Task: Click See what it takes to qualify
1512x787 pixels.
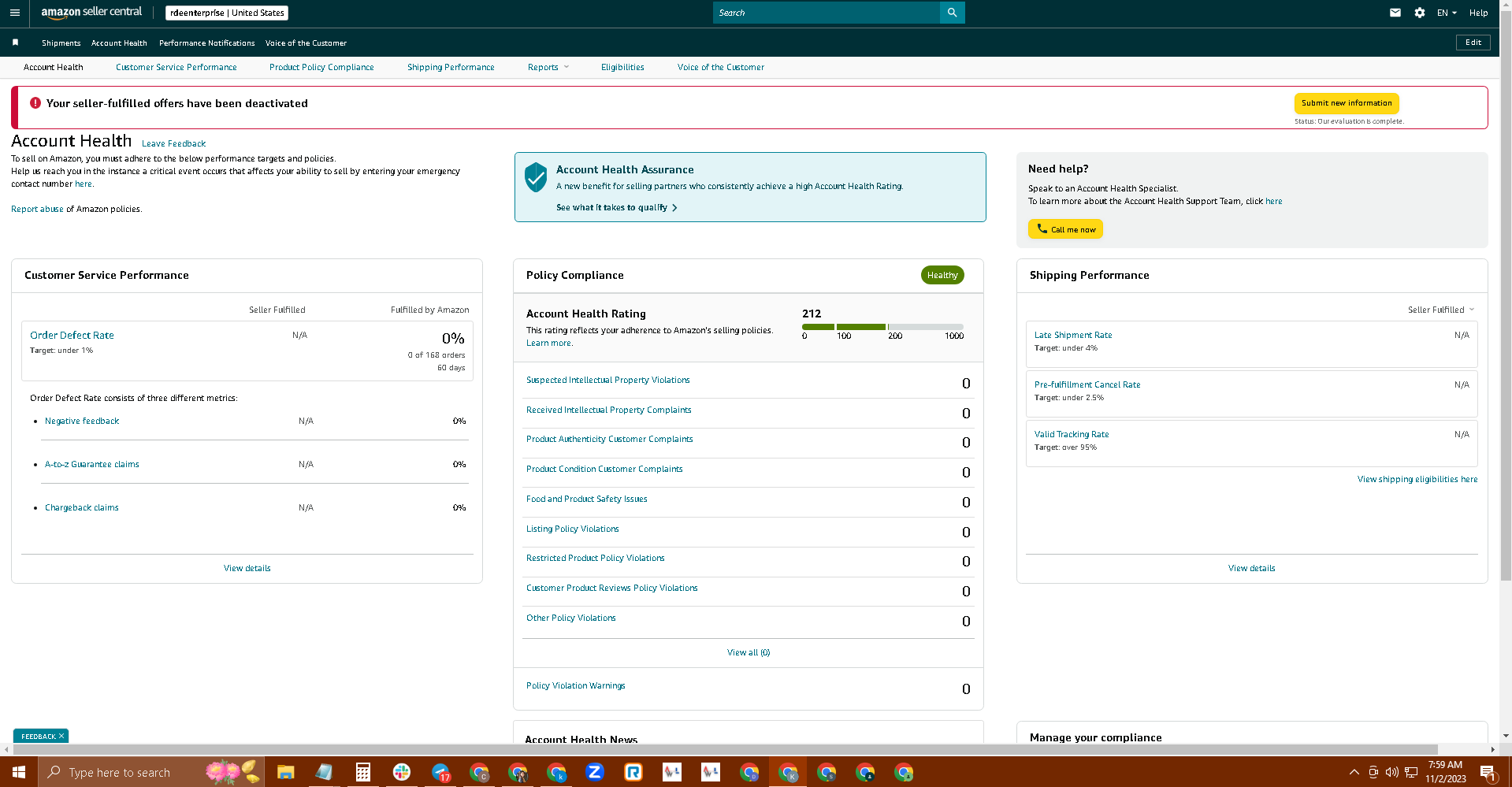Action: point(616,208)
